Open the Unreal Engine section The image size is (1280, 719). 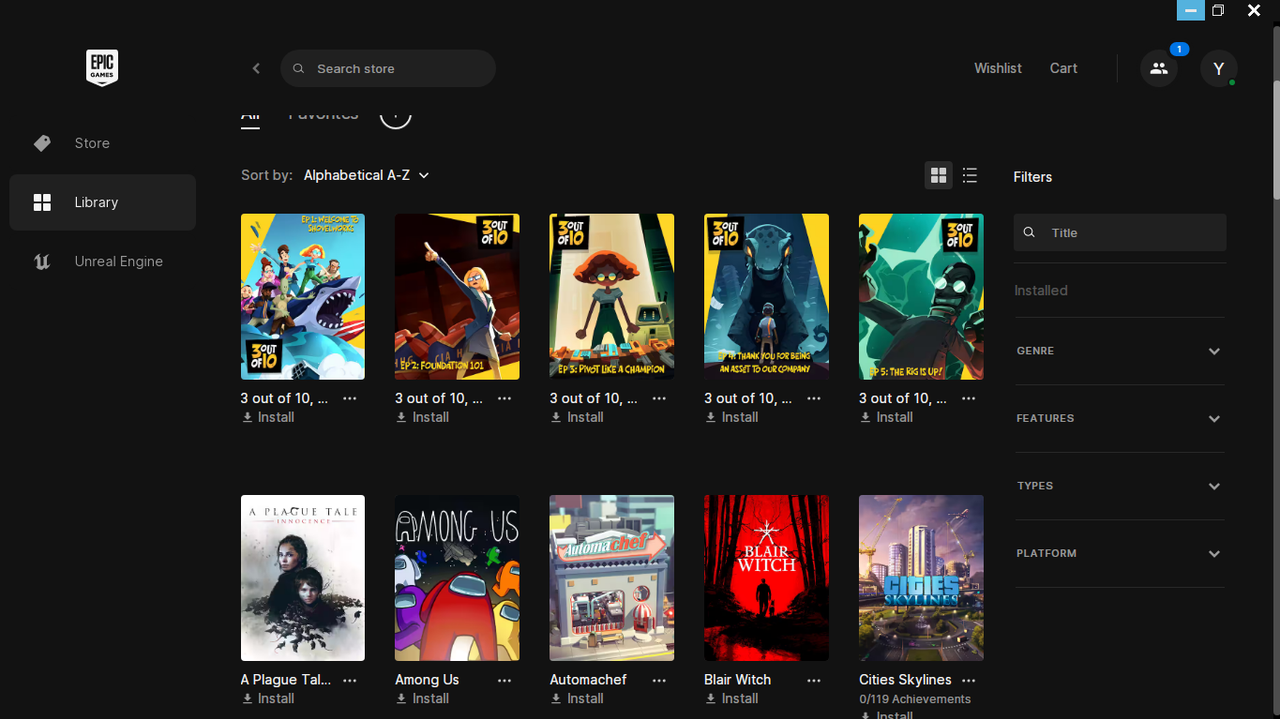(102, 261)
